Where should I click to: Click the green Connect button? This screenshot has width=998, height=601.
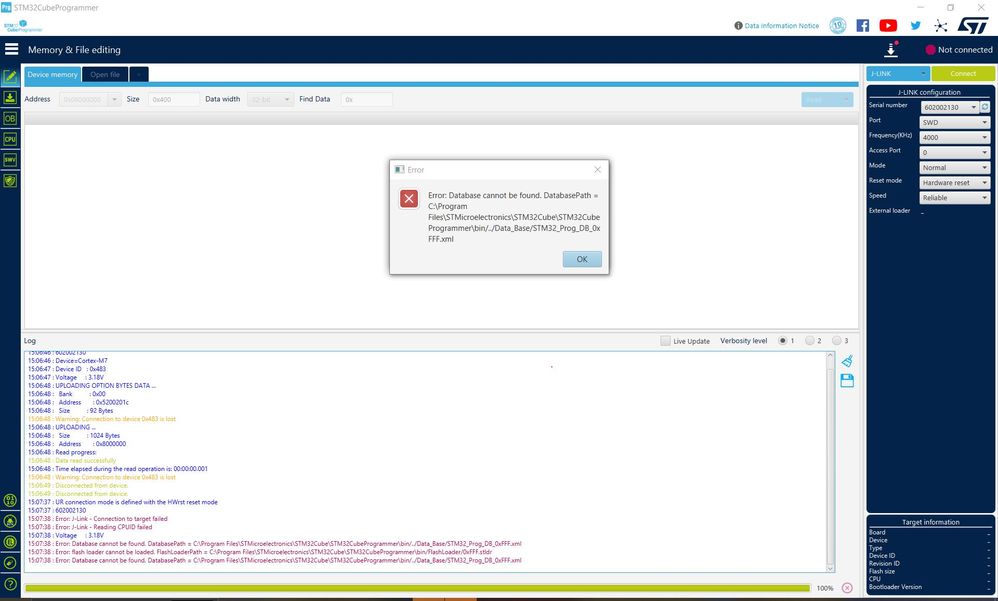(963, 74)
